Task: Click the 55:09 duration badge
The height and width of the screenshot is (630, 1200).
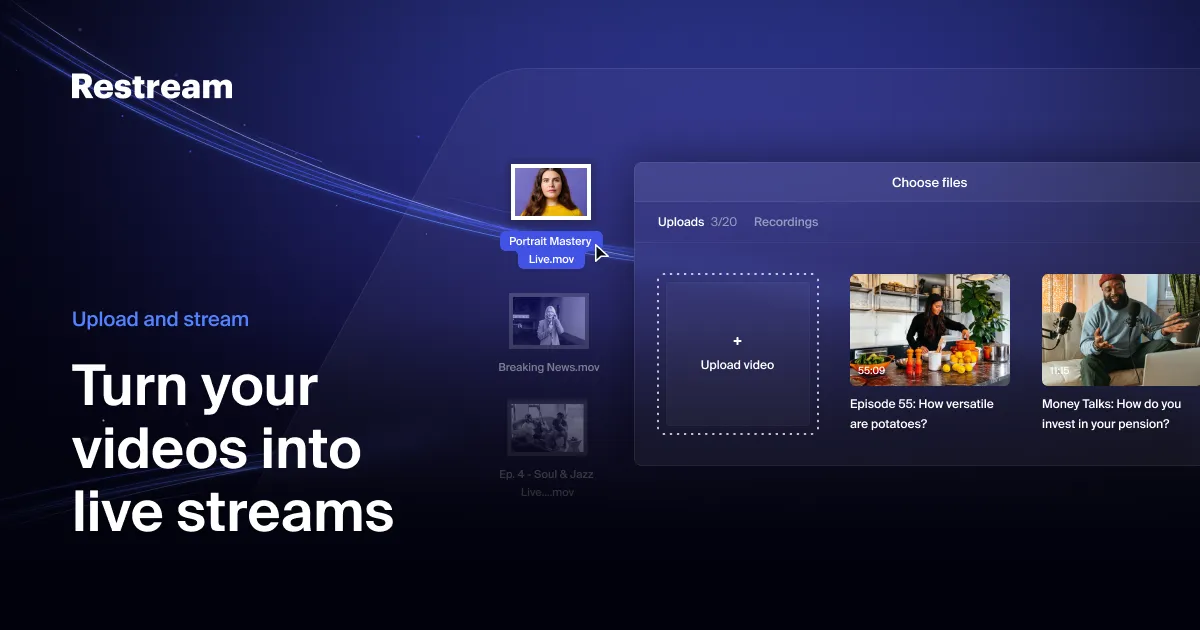Action: 871,371
